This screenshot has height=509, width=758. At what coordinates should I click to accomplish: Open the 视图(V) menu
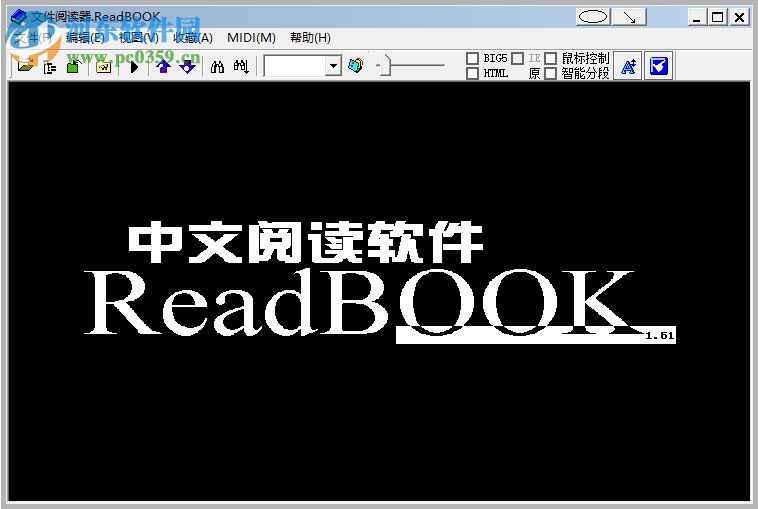tap(139, 38)
